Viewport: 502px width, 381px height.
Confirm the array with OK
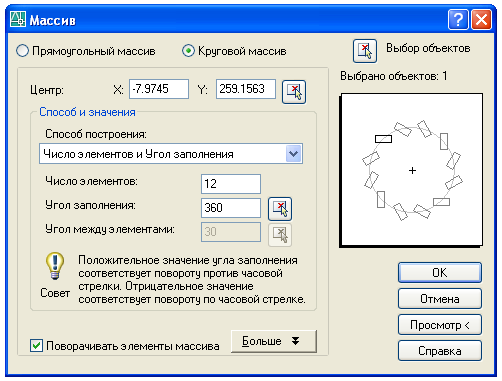[x=440, y=273]
